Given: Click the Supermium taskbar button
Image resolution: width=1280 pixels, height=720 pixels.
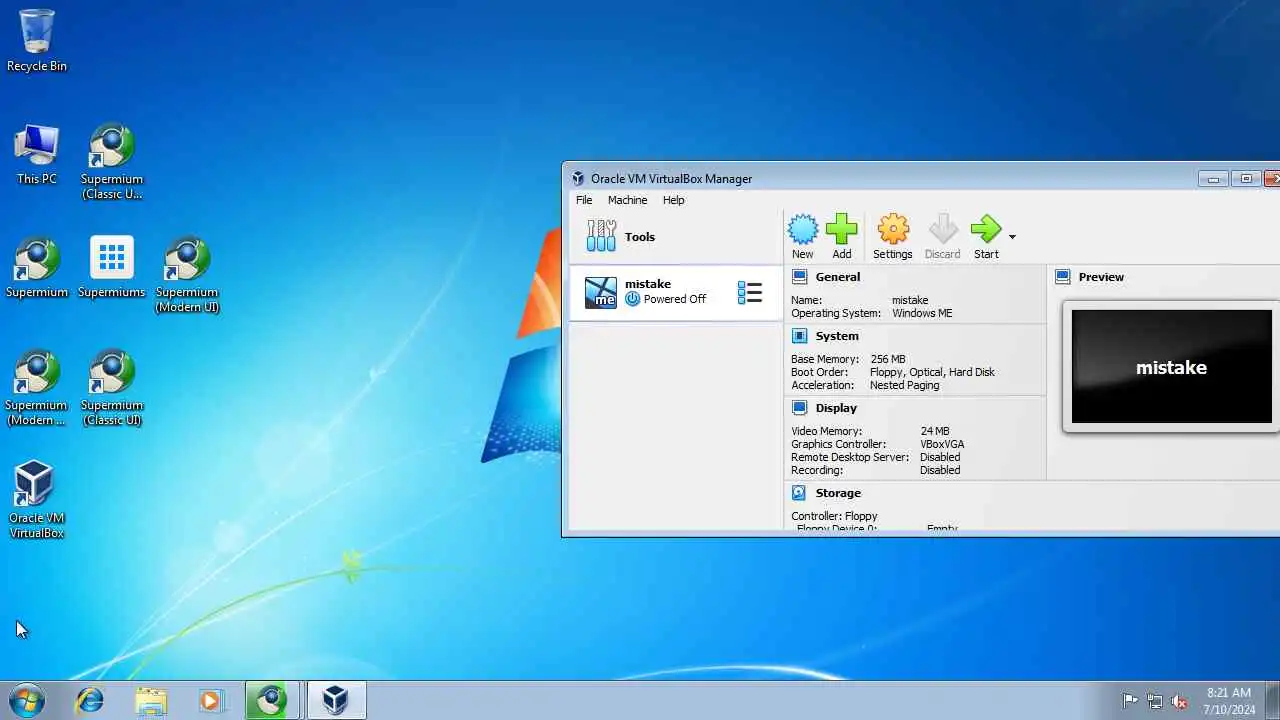Looking at the screenshot, I should click(273, 701).
